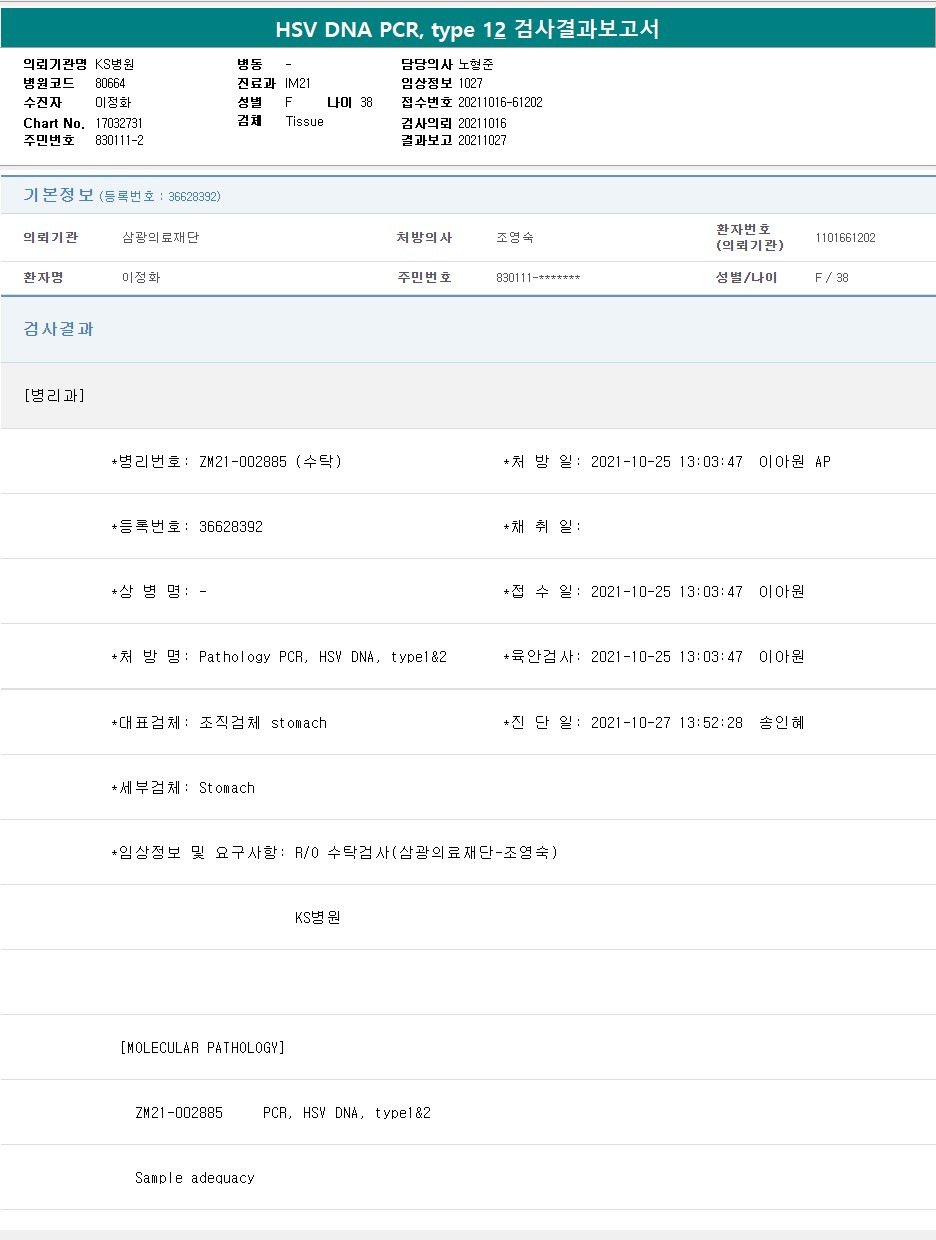Click the 환자번호 value "1101661202"
Screen dimensions: 936x1240
click(845, 237)
